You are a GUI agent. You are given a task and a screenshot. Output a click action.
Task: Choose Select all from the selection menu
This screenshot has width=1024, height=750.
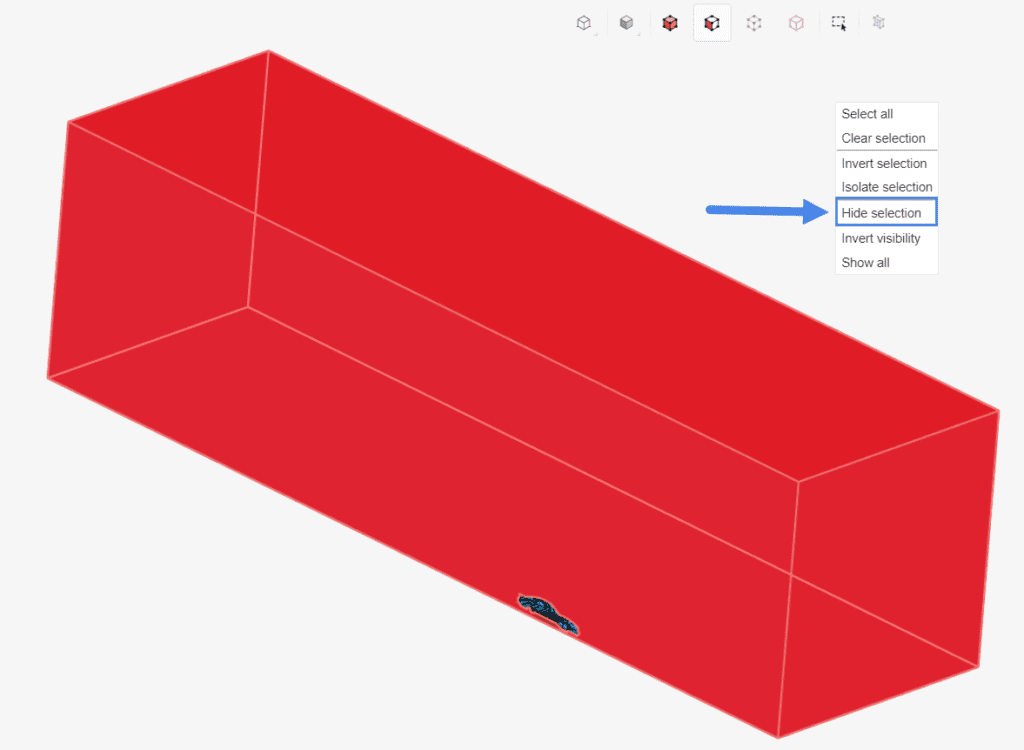point(866,113)
